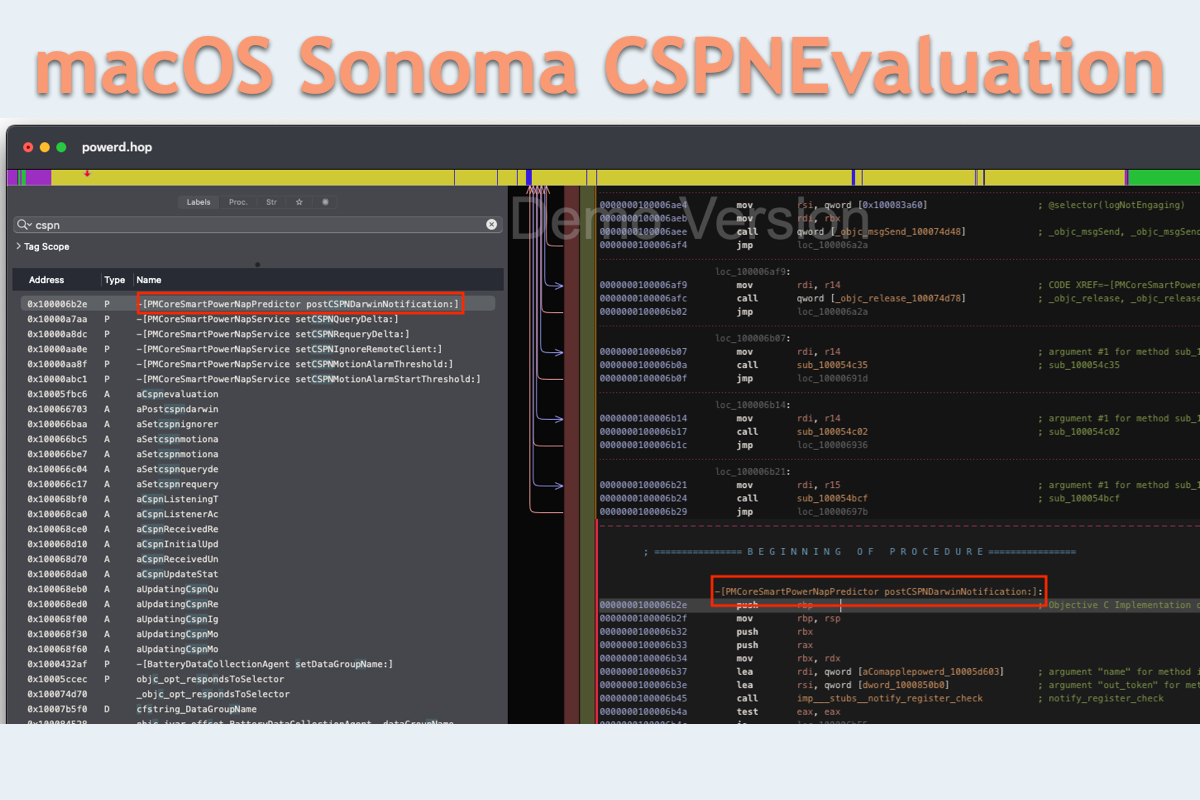
Task: Click imp___stubs__notify_register_check call operand
Action: 890,698
